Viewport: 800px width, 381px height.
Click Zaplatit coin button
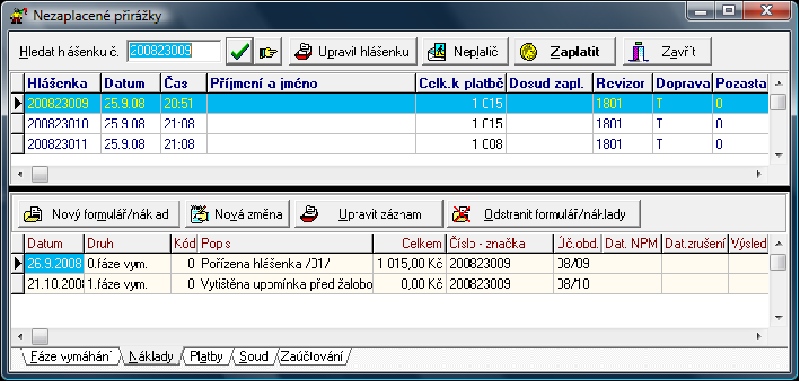(x=565, y=52)
